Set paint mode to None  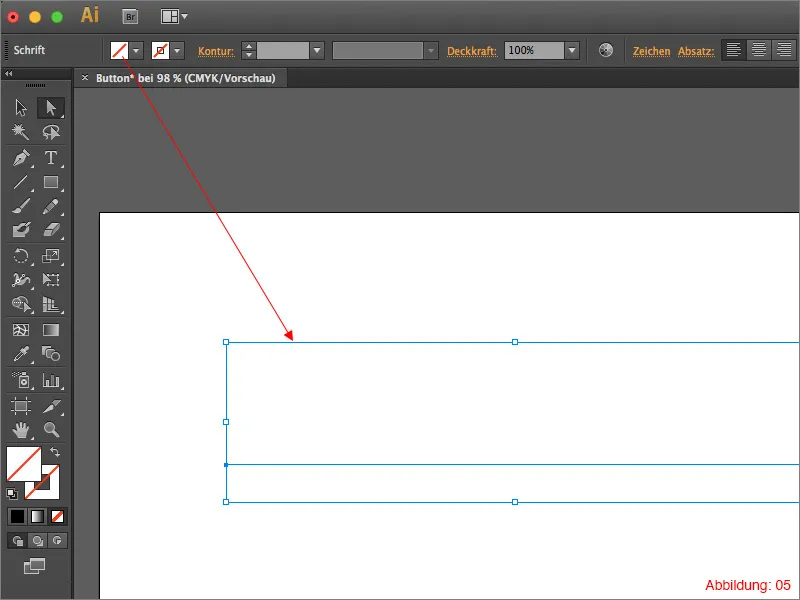click(57, 516)
